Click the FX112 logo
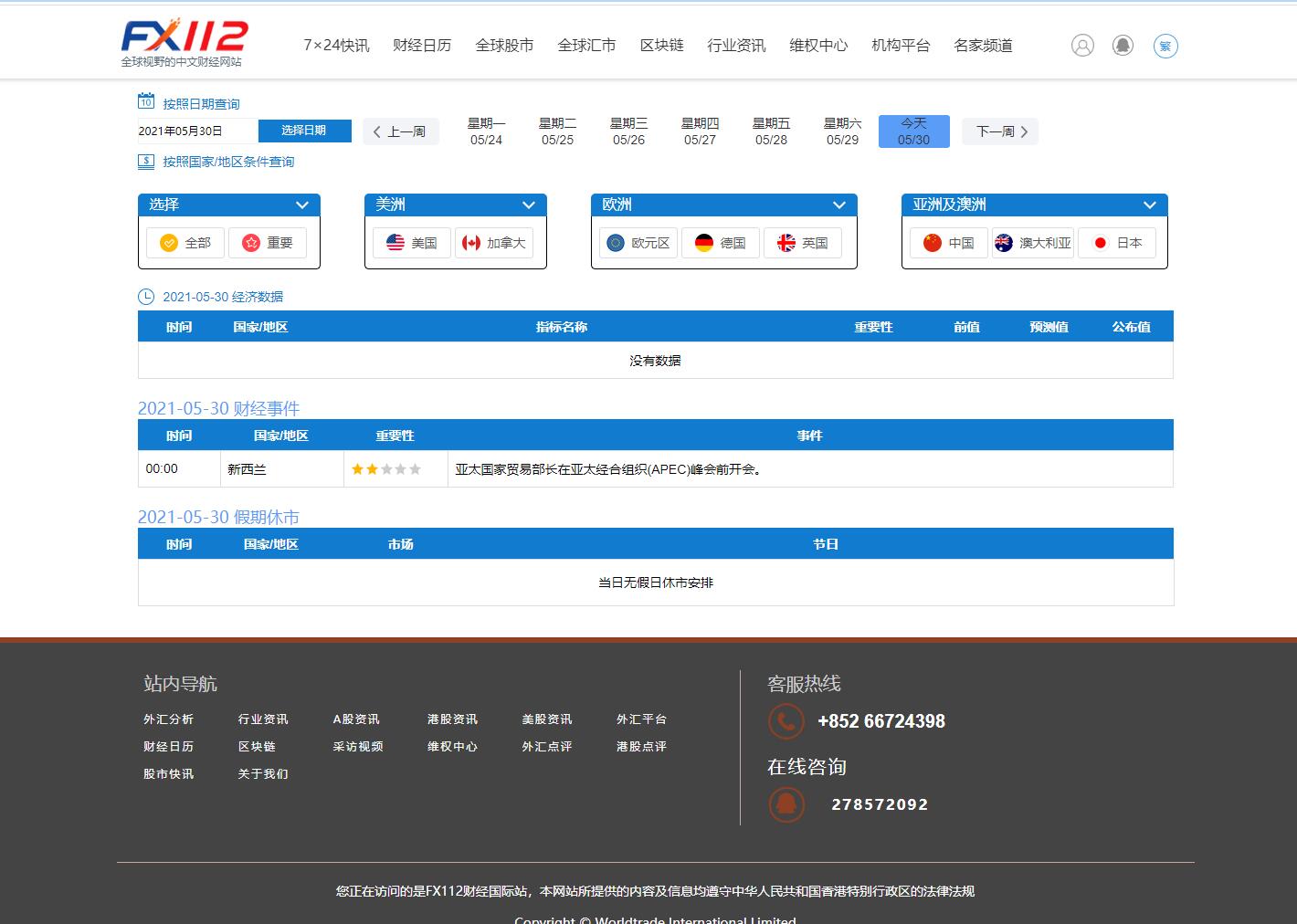1297x924 pixels. (185, 41)
